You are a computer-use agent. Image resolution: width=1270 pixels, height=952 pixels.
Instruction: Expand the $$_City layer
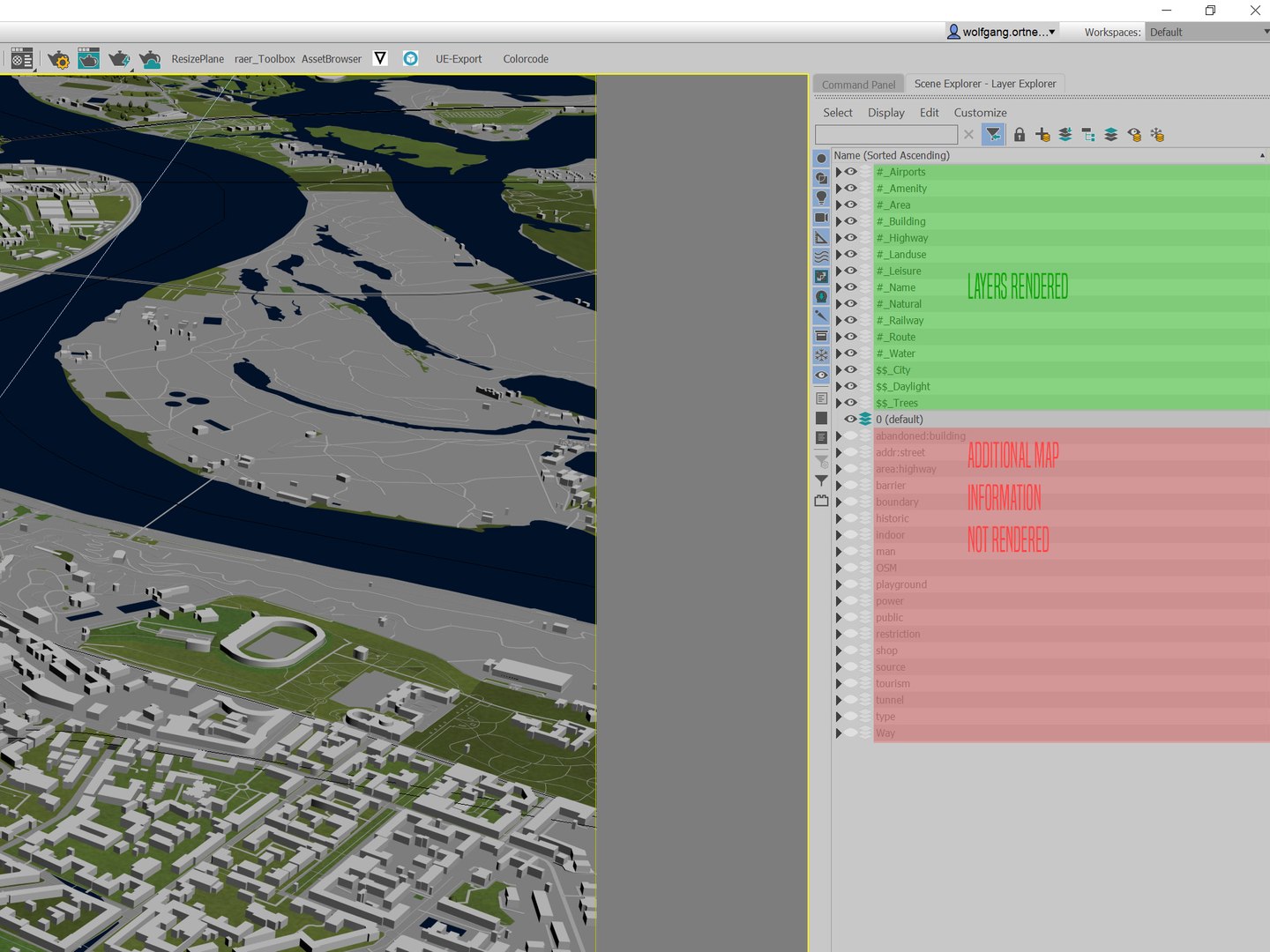click(840, 370)
